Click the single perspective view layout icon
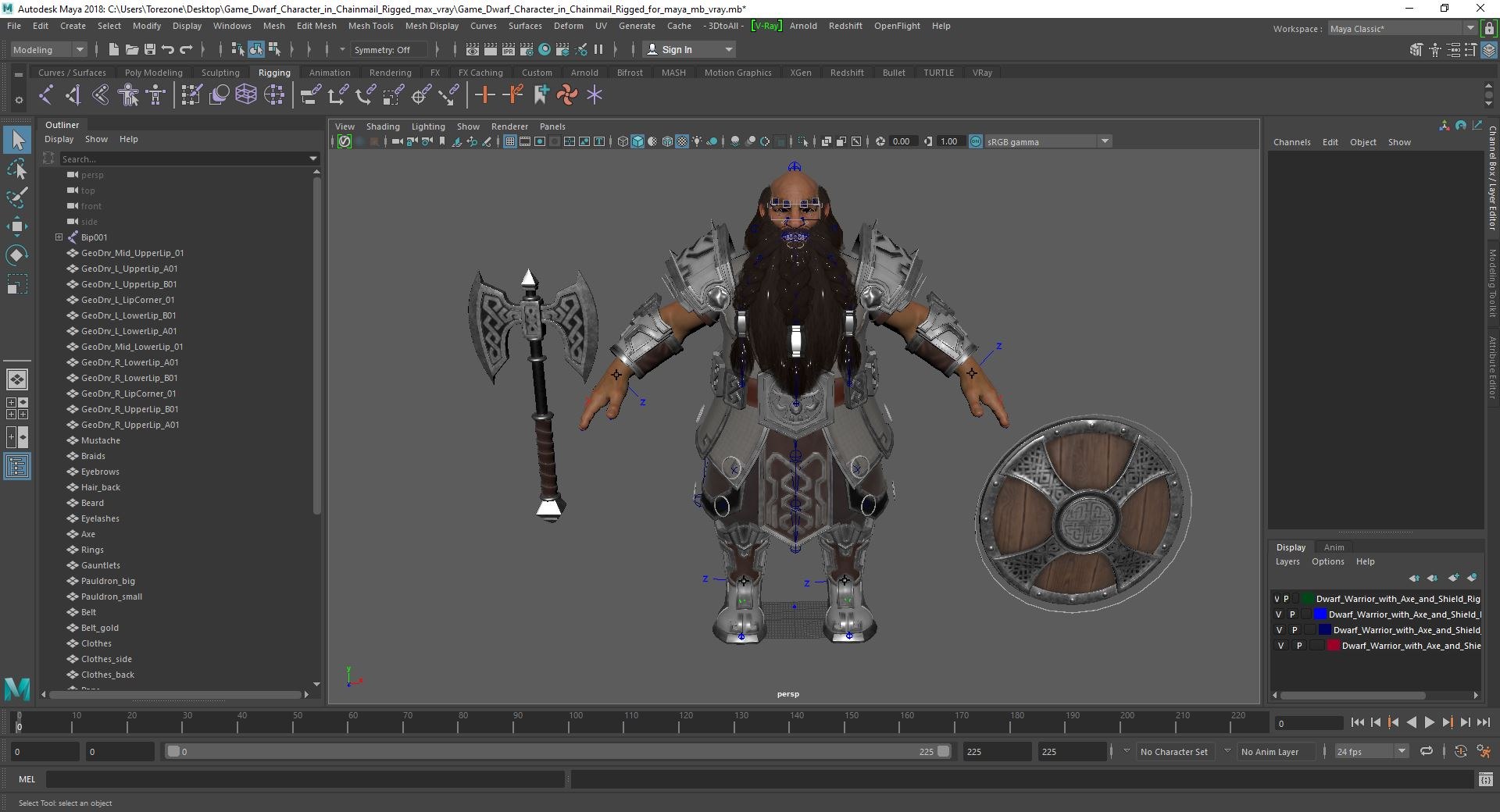The height and width of the screenshot is (812, 1500). [16, 379]
